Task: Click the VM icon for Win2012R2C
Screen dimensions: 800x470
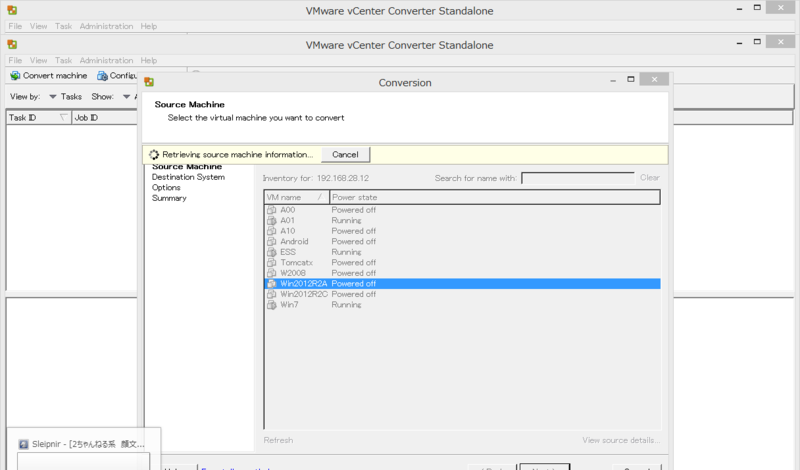Action: pyautogui.click(x=271, y=294)
